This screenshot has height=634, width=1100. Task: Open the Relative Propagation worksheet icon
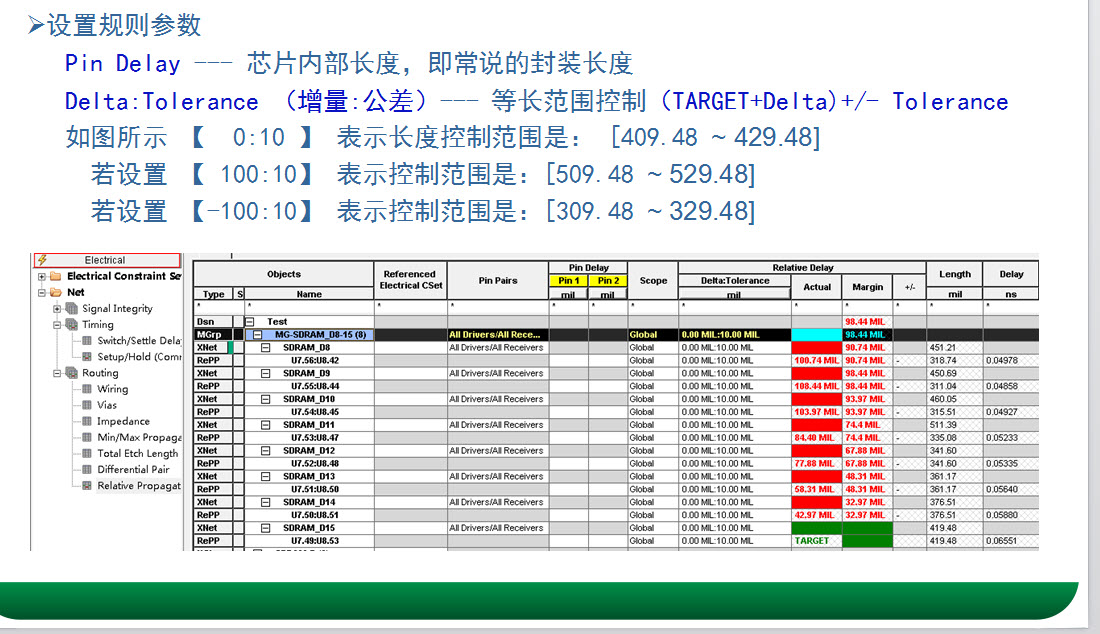(x=87, y=486)
